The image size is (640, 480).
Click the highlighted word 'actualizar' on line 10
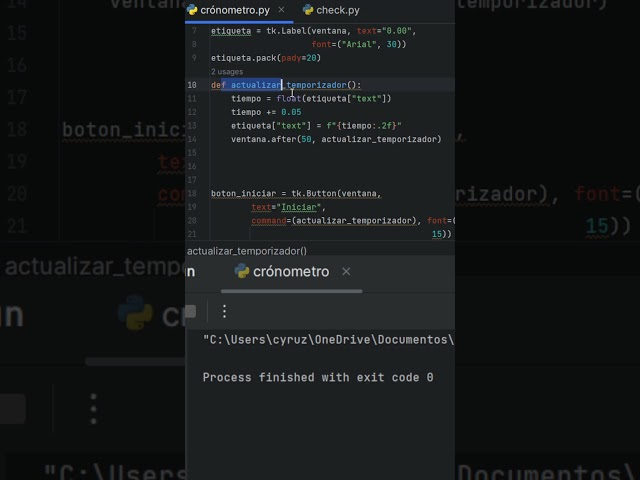point(256,85)
